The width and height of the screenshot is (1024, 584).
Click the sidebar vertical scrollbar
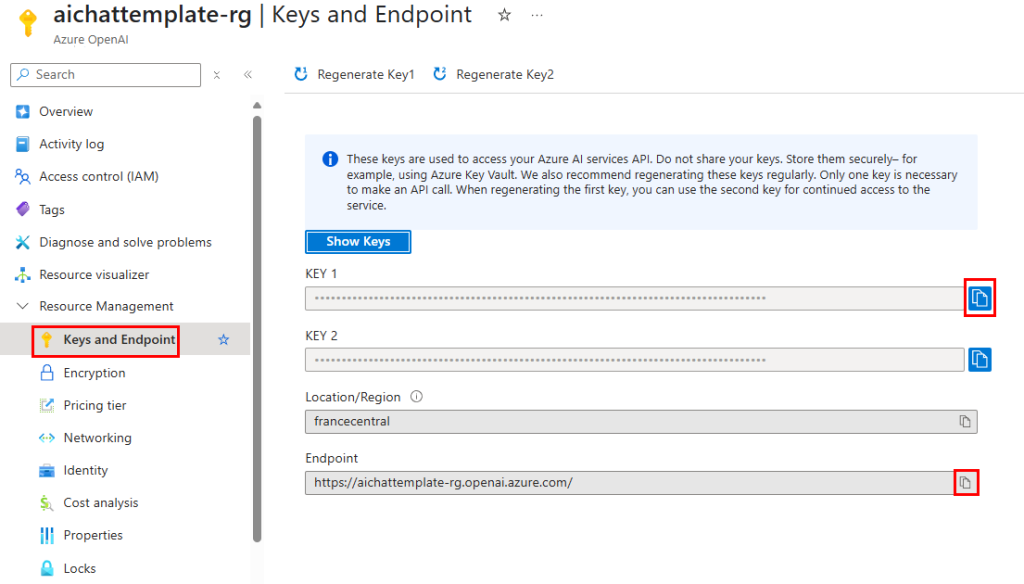tap(257, 329)
